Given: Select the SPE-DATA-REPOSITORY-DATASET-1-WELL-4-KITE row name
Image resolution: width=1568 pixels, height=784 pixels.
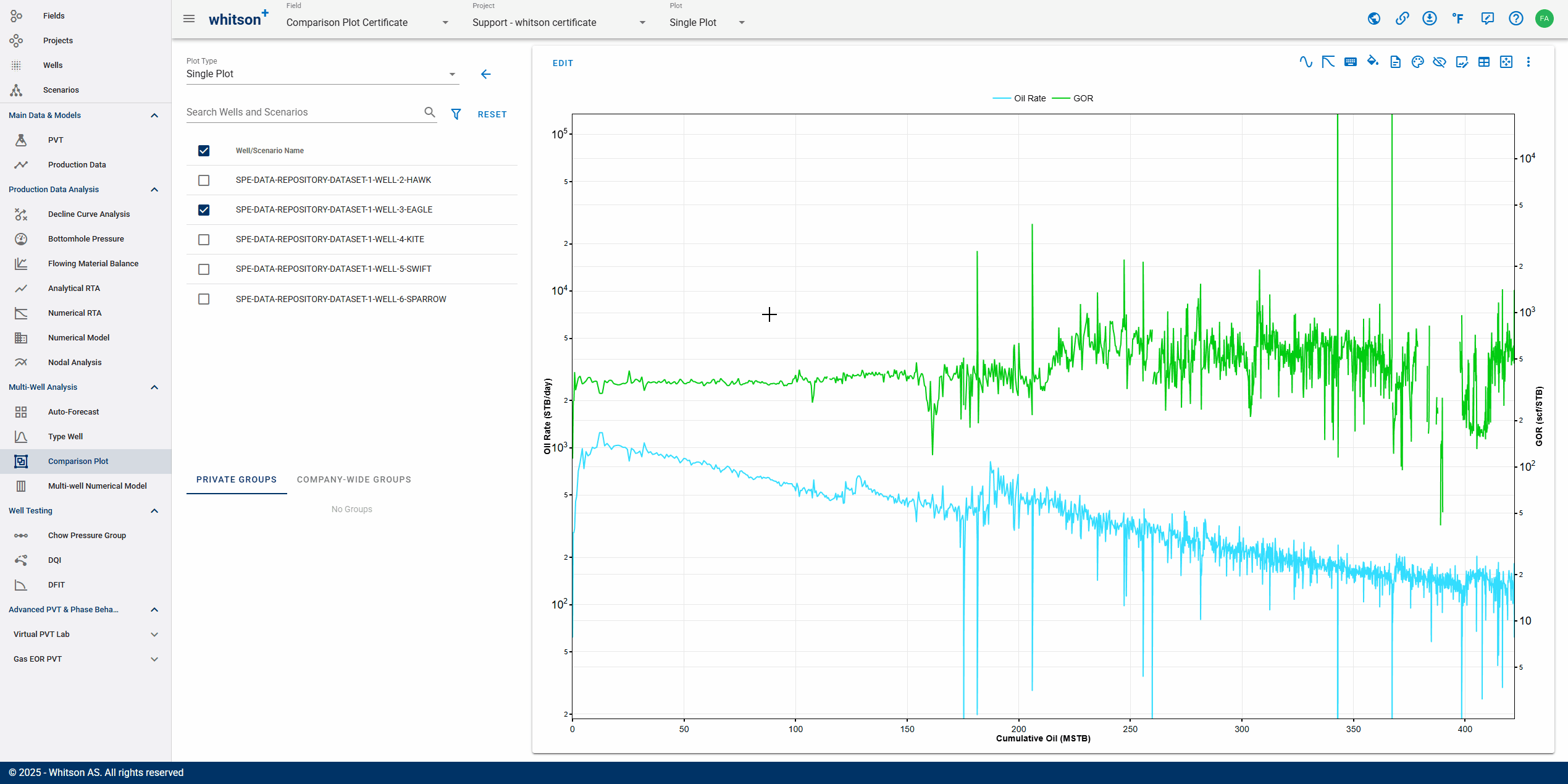Looking at the screenshot, I should [x=330, y=239].
